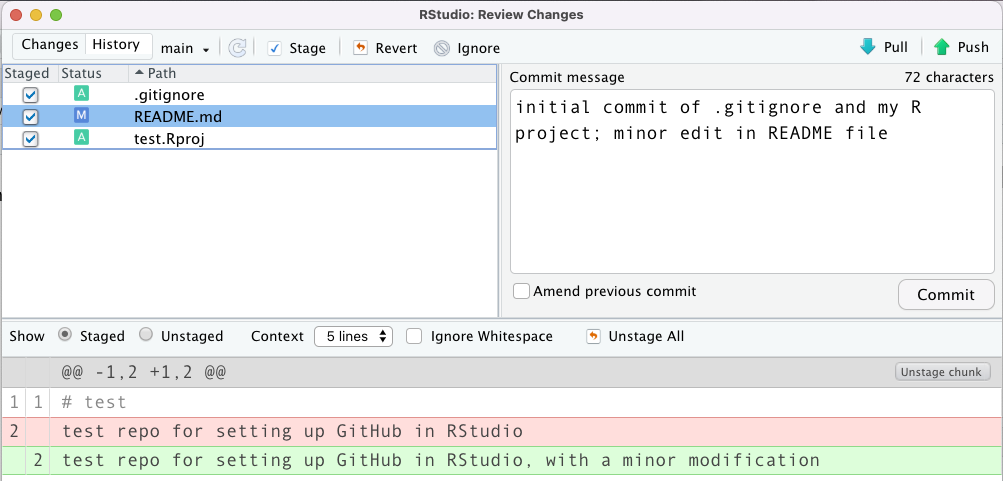Enable Amend previous commit checkbox

coord(521,292)
